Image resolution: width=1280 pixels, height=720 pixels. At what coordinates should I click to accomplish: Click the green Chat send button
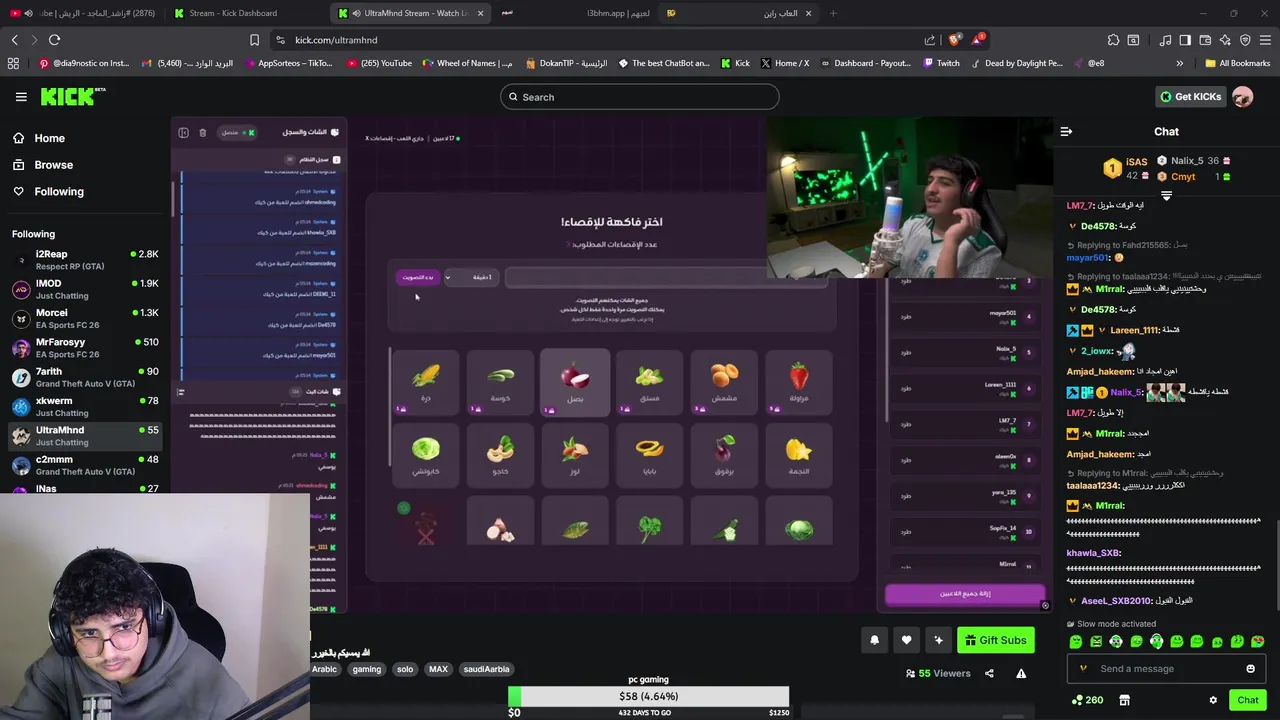click(x=1247, y=700)
